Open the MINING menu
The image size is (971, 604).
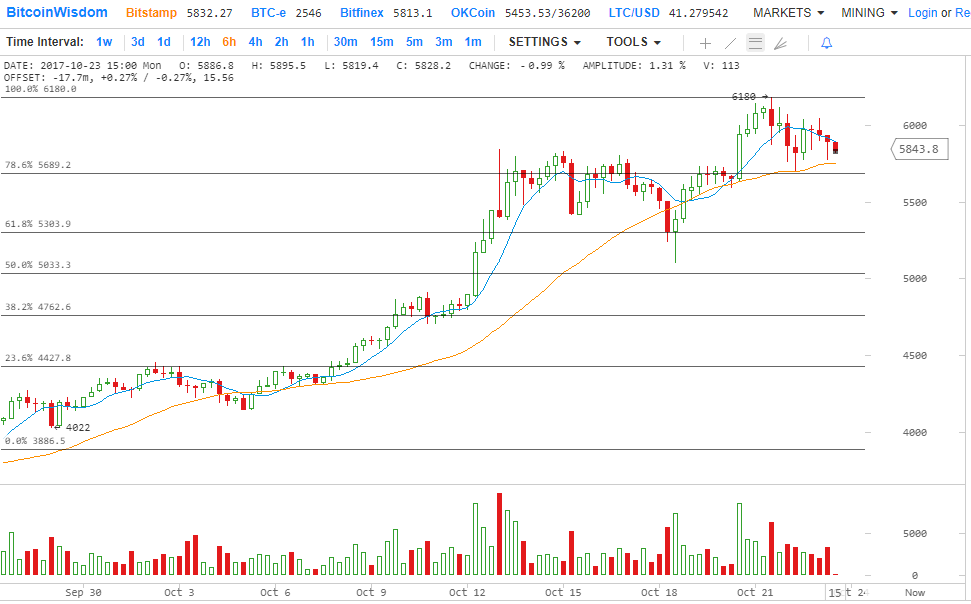pyautogui.click(x=869, y=13)
